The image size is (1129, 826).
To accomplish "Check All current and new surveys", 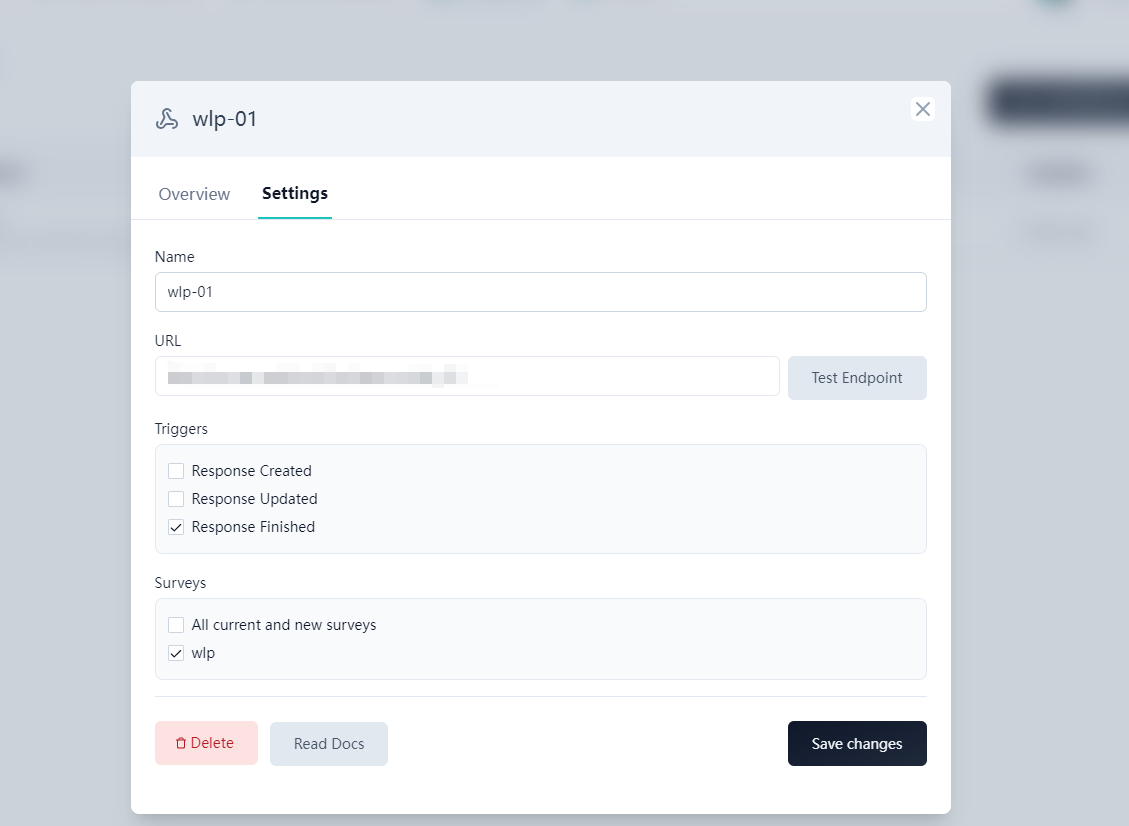I will [x=176, y=625].
